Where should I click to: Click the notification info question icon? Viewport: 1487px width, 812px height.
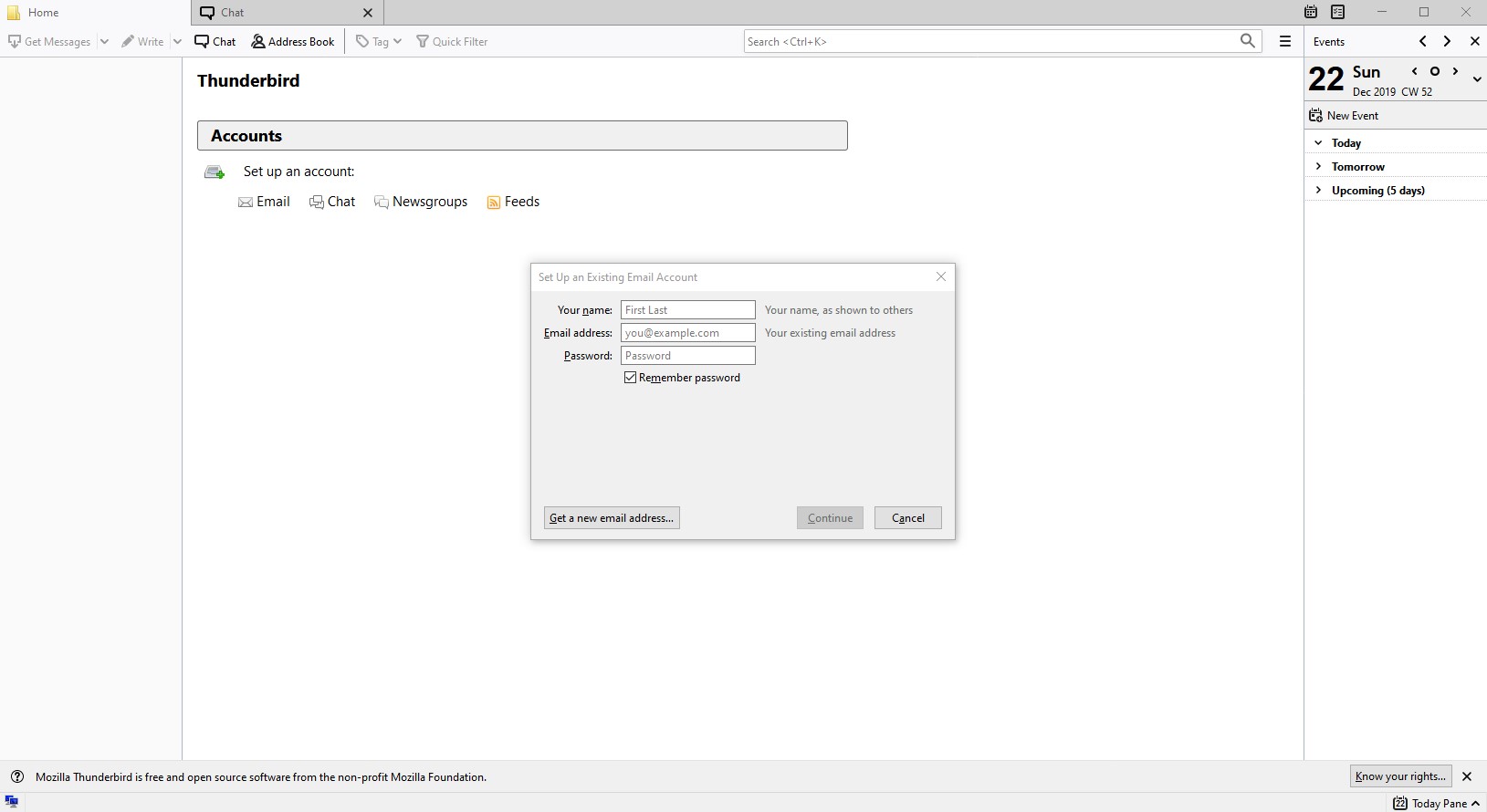[x=16, y=777]
